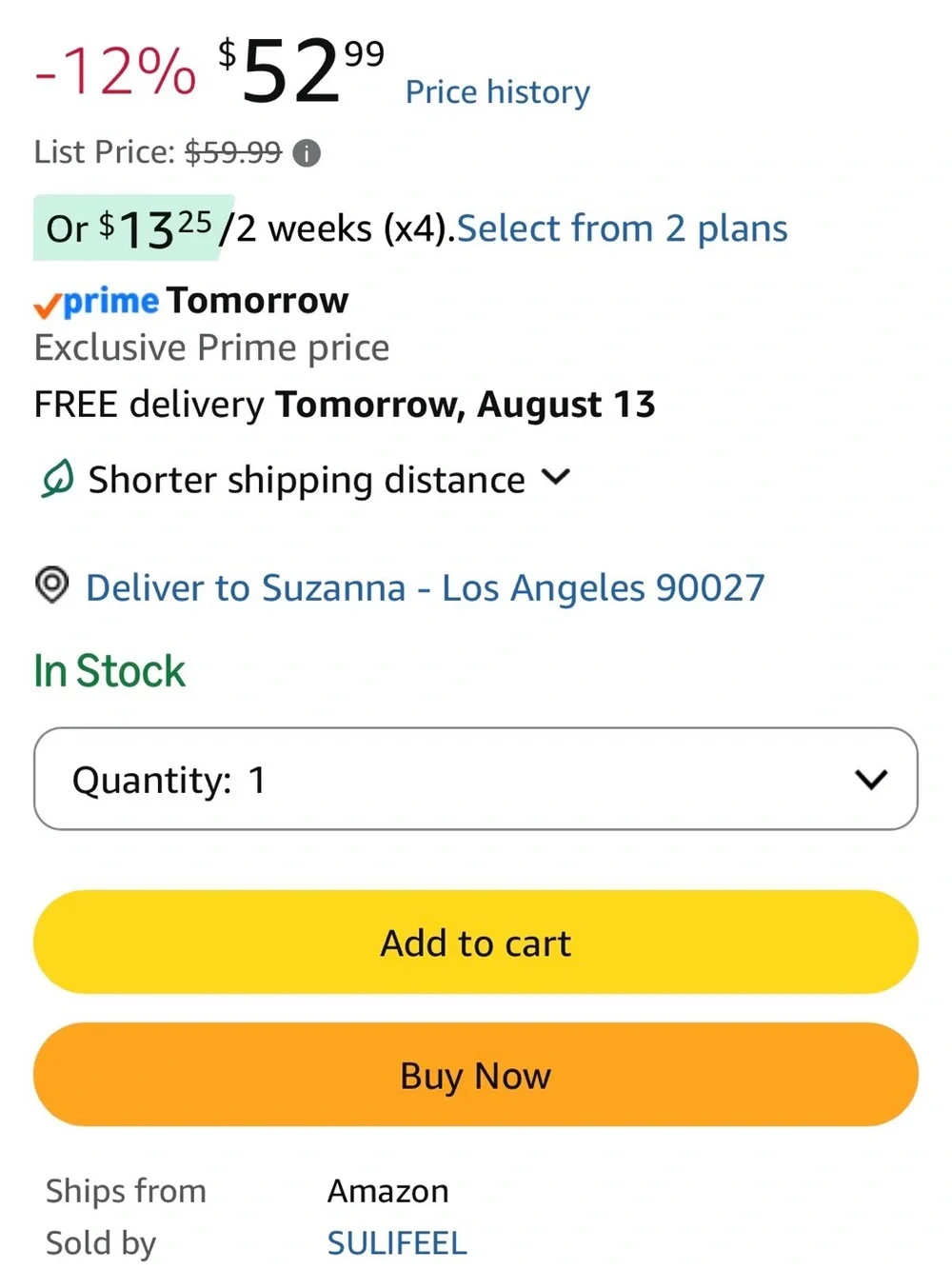Click the Buy Now button
The width and height of the screenshot is (952, 1269).
point(476,1075)
